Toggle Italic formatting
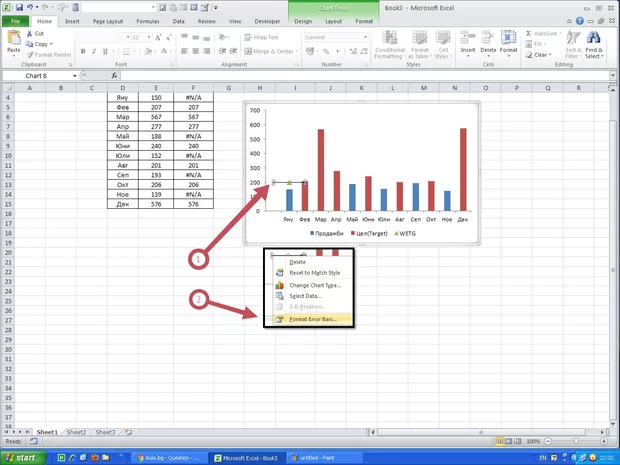This screenshot has height=465, width=620. click(94, 51)
